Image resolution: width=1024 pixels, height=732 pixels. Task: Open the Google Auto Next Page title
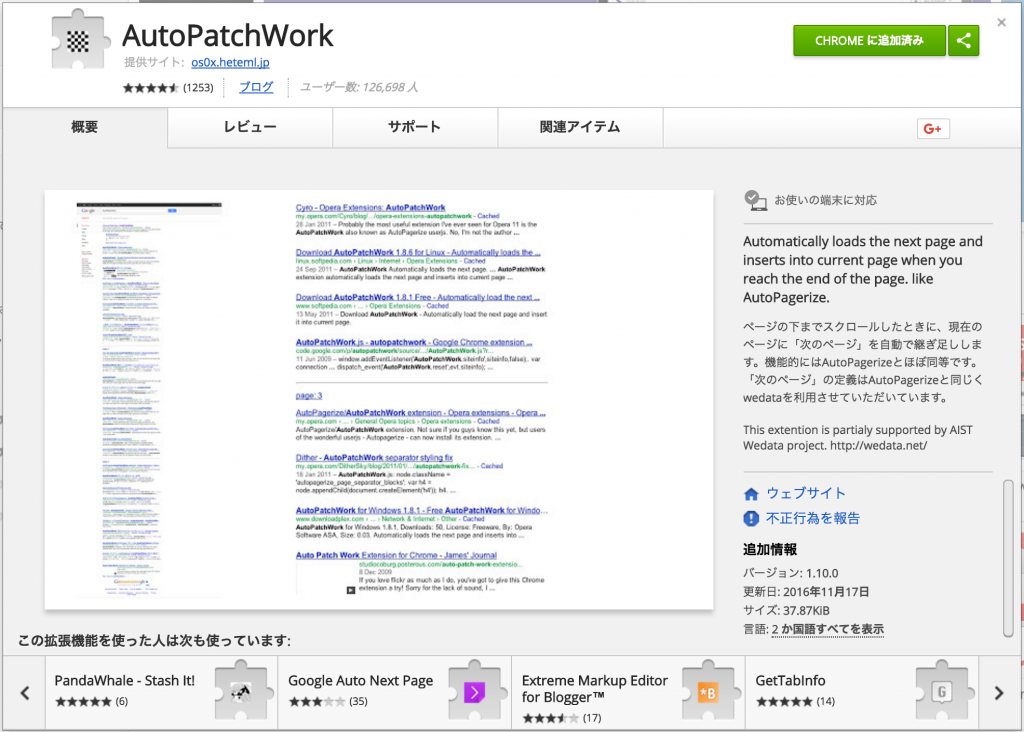click(360, 680)
